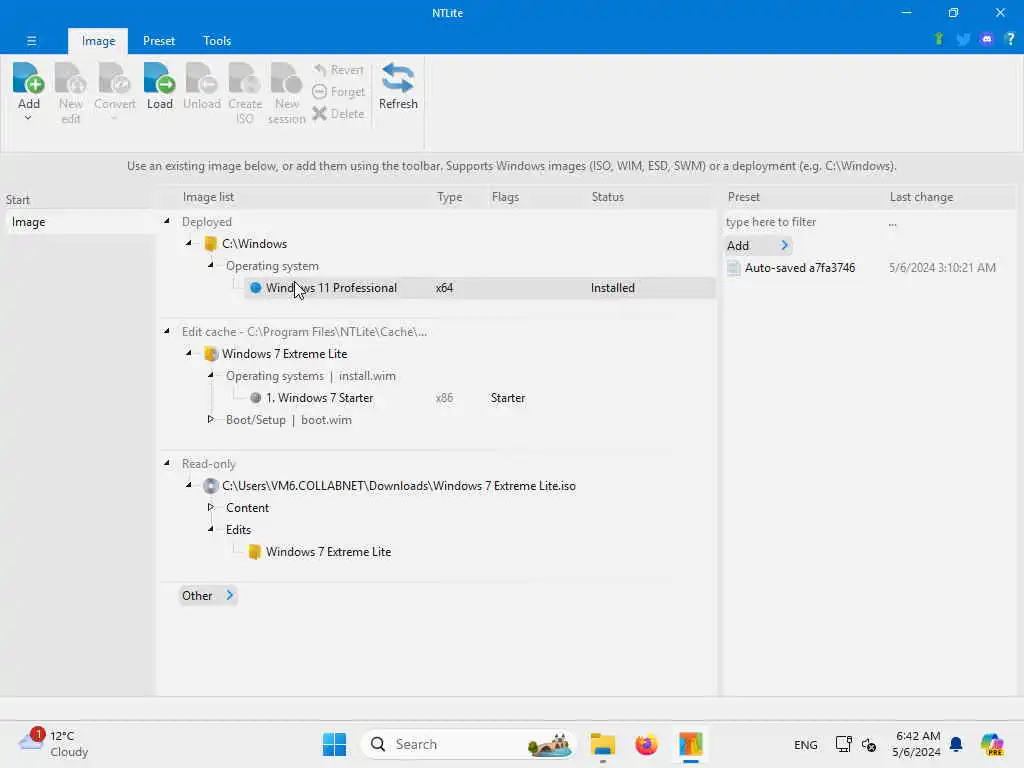The width and height of the screenshot is (1024, 768).
Task: Select Image in the Start sidebar
Action: [x=78, y=222]
